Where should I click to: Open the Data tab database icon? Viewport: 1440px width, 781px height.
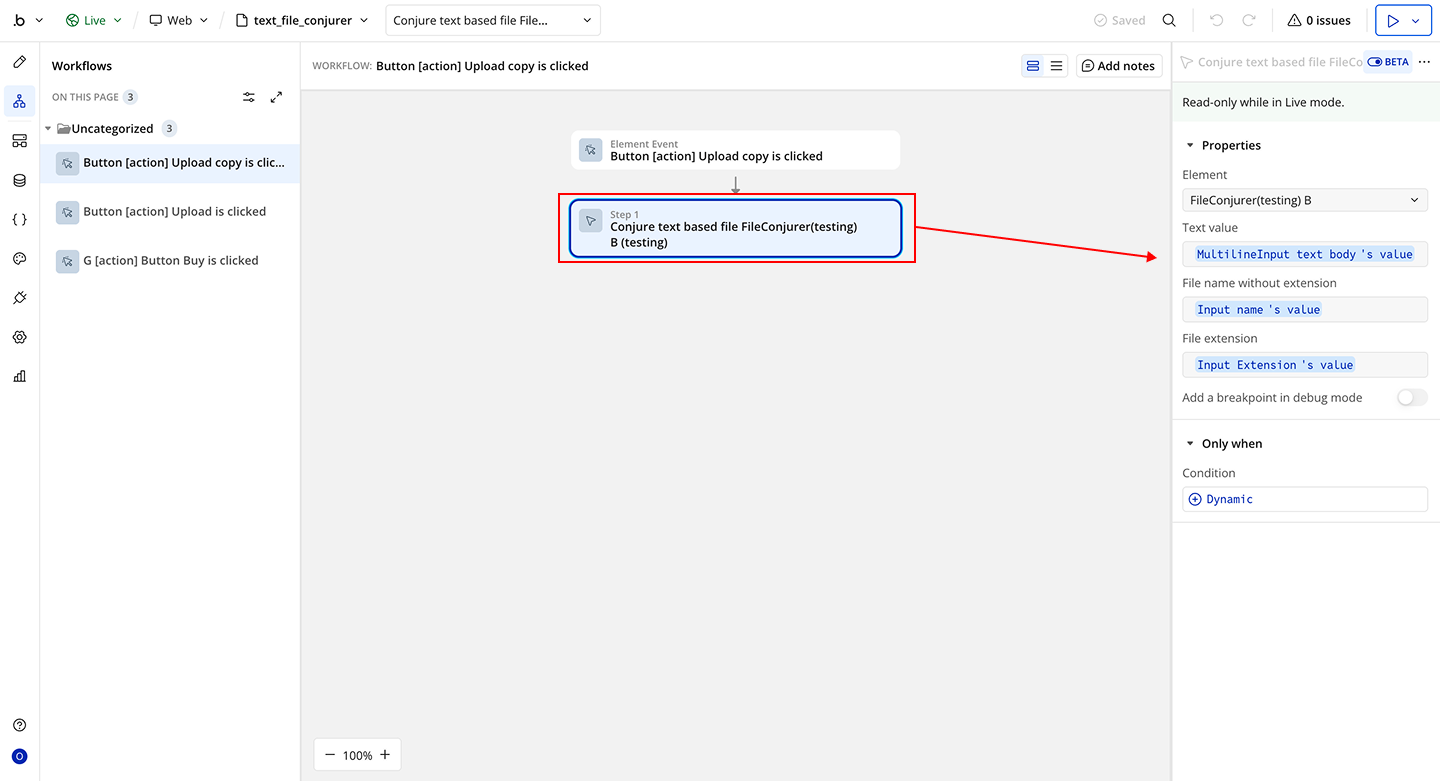19,180
